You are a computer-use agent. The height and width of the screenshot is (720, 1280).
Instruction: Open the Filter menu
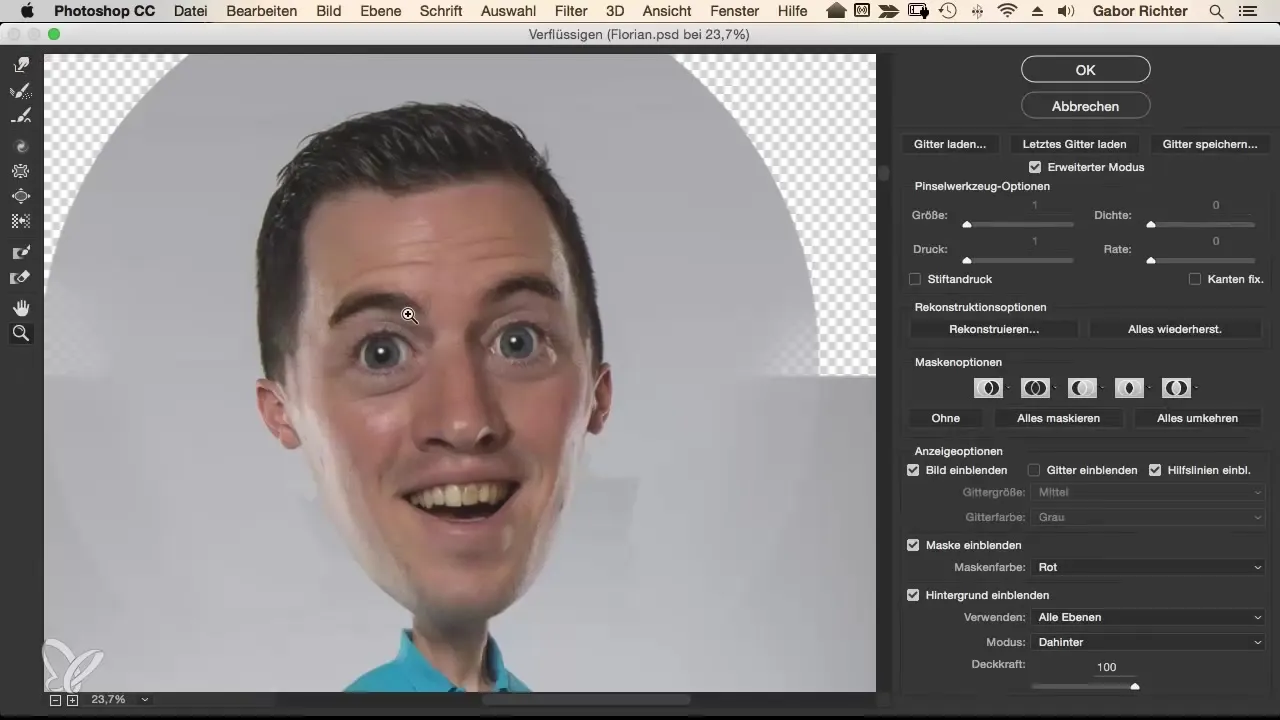(x=571, y=12)
